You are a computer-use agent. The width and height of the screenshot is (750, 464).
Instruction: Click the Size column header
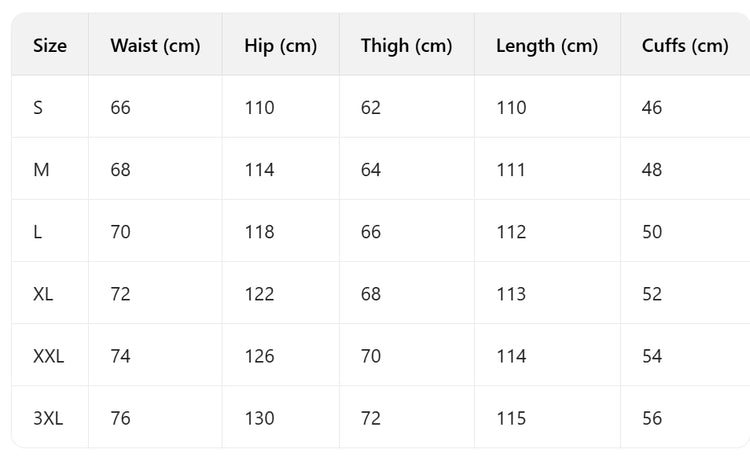pyautogui.click(x=50, y=45)
